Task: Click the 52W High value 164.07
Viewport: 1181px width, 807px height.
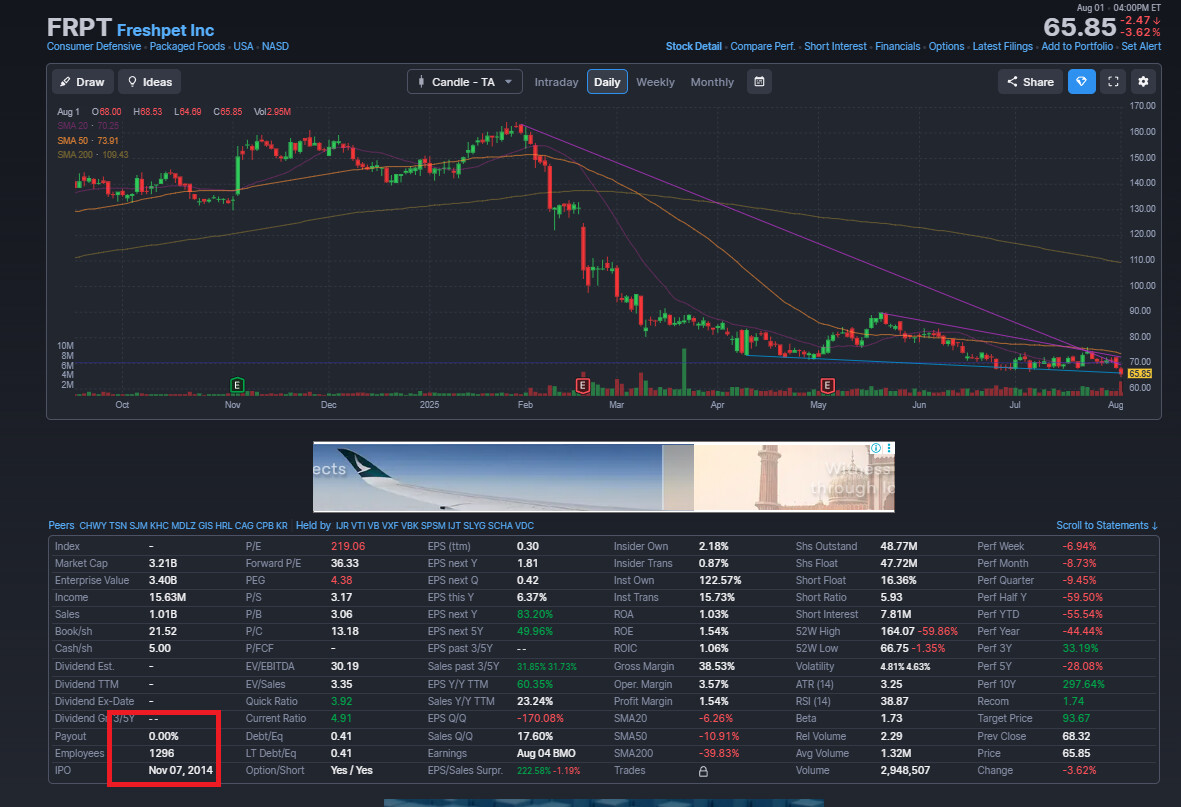Action: (897, 631)
